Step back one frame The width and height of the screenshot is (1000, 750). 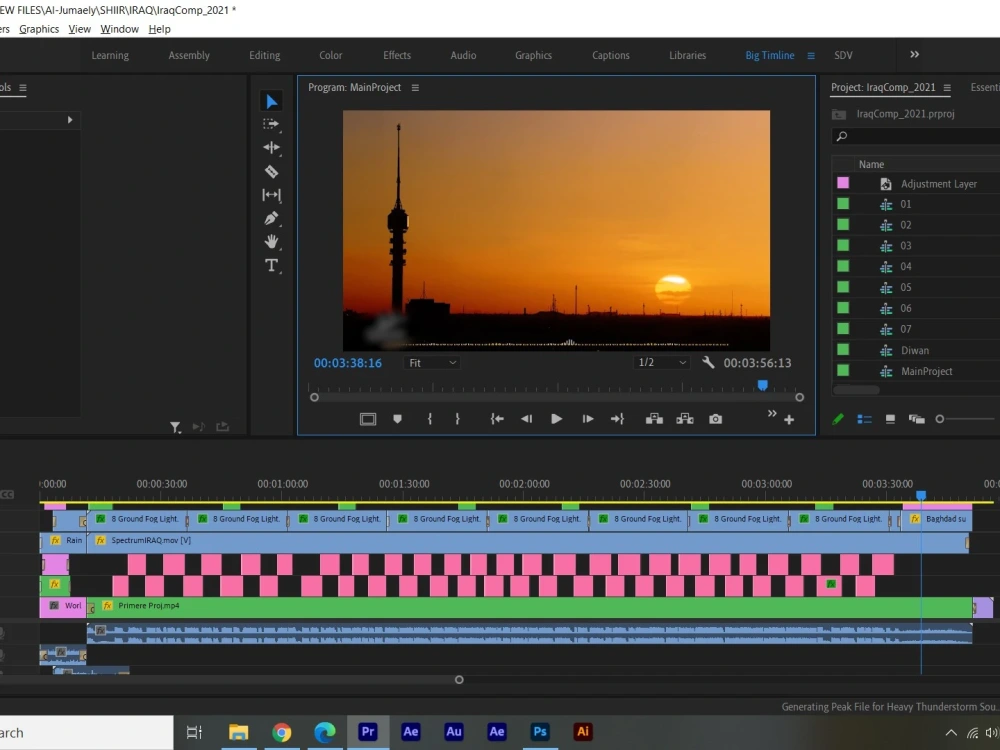point(526,419)
